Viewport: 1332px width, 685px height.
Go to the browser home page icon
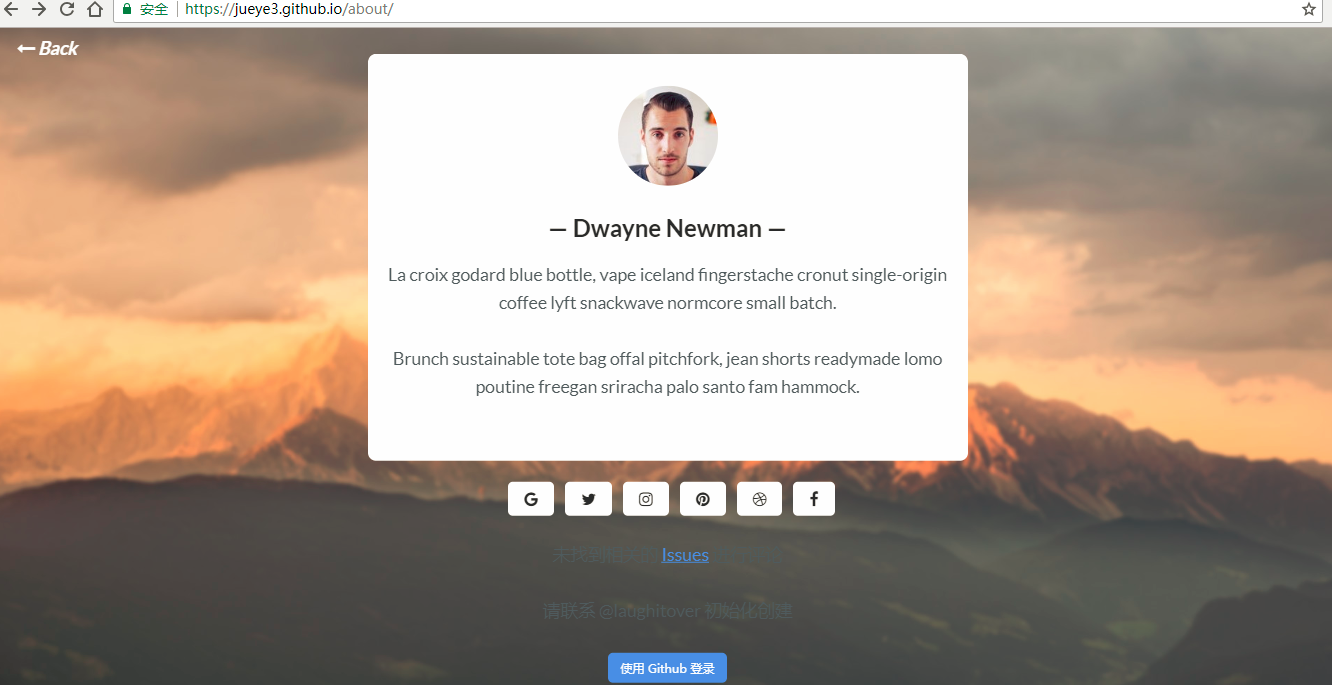[x=95, y=9]
